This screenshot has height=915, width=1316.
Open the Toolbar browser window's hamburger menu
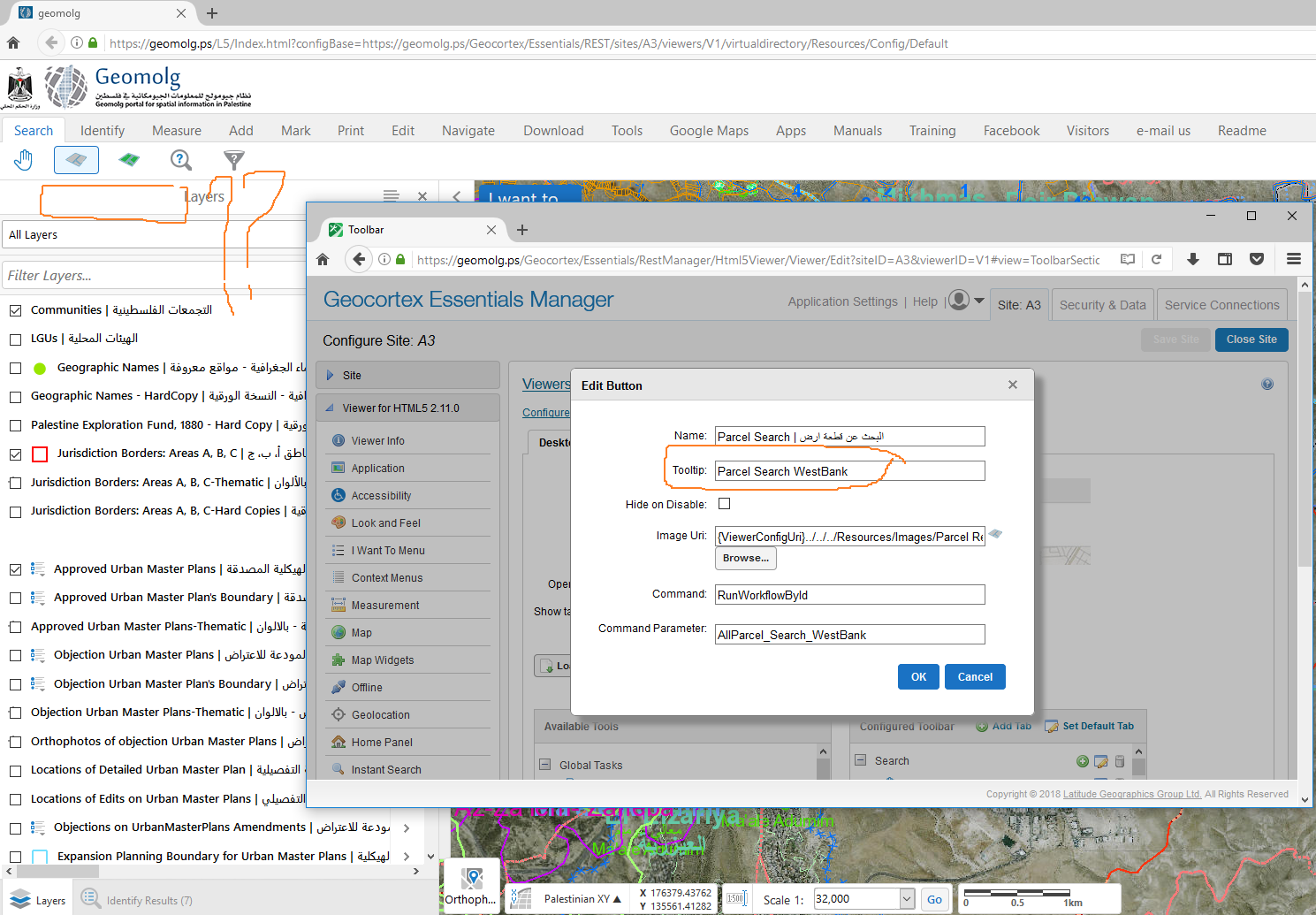click(x=1294, y=259)
